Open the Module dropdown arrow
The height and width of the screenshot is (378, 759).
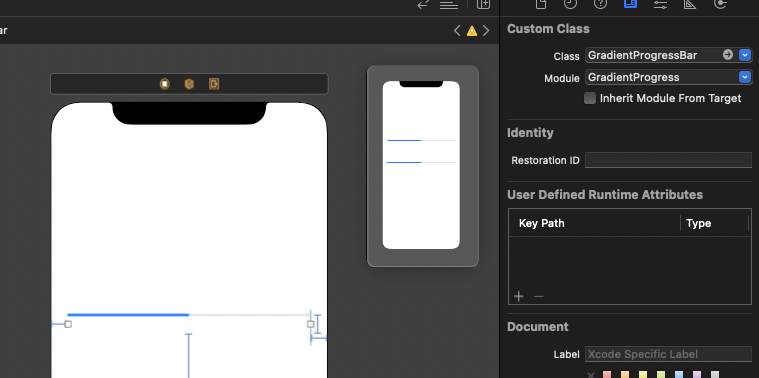(x=745, y=77)
